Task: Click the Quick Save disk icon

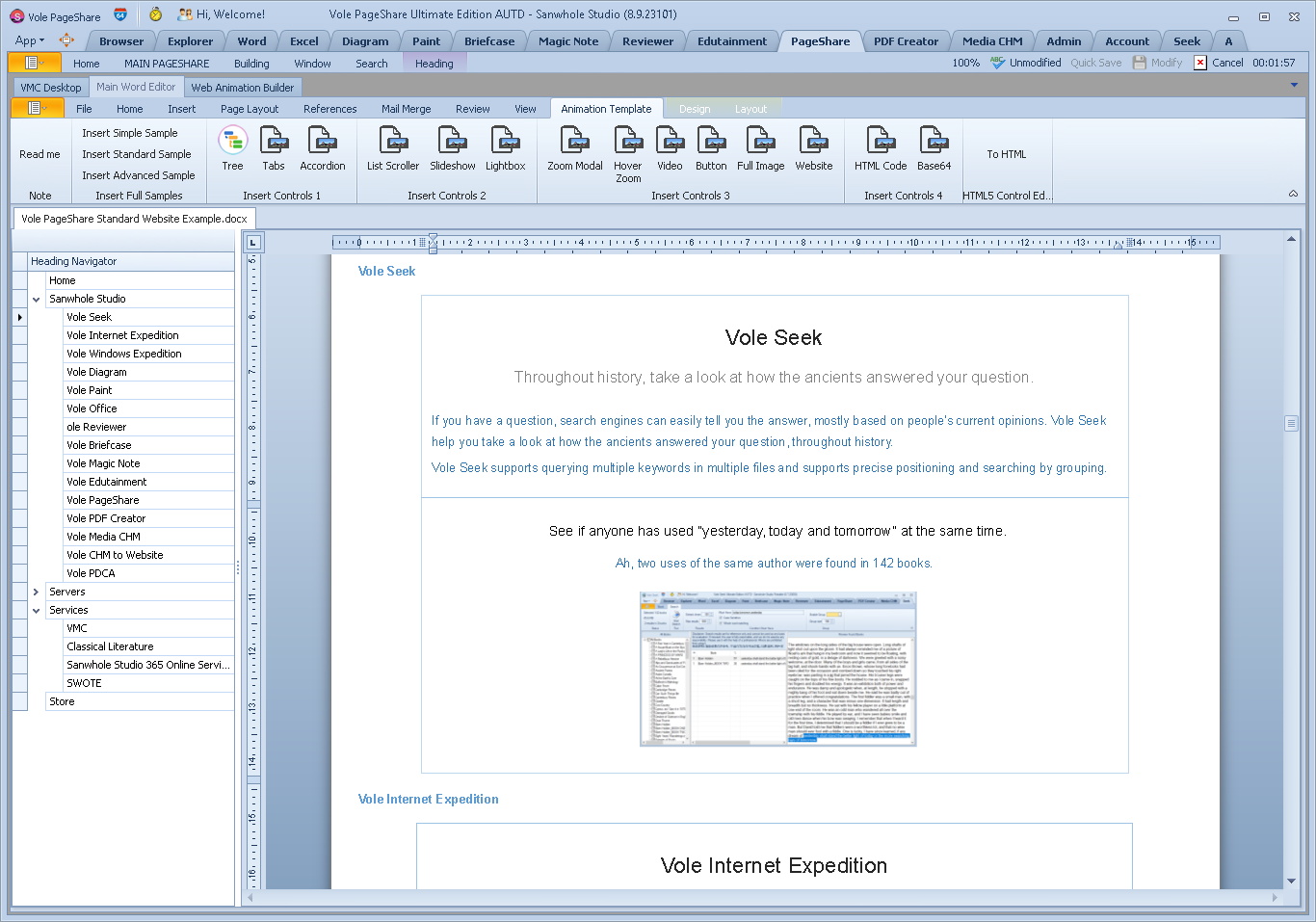Action: click(x=1140, y=63)
